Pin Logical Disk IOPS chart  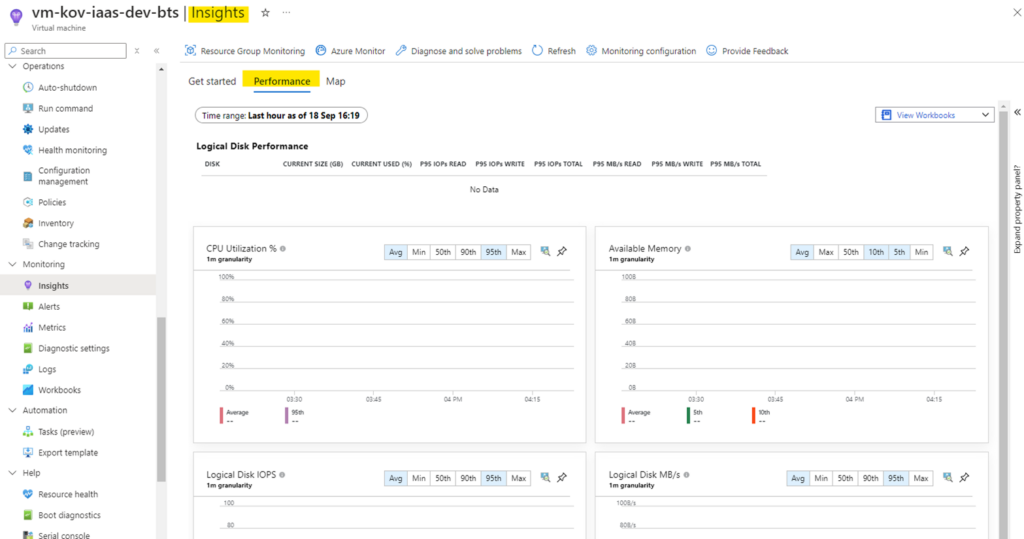[562, 478]
